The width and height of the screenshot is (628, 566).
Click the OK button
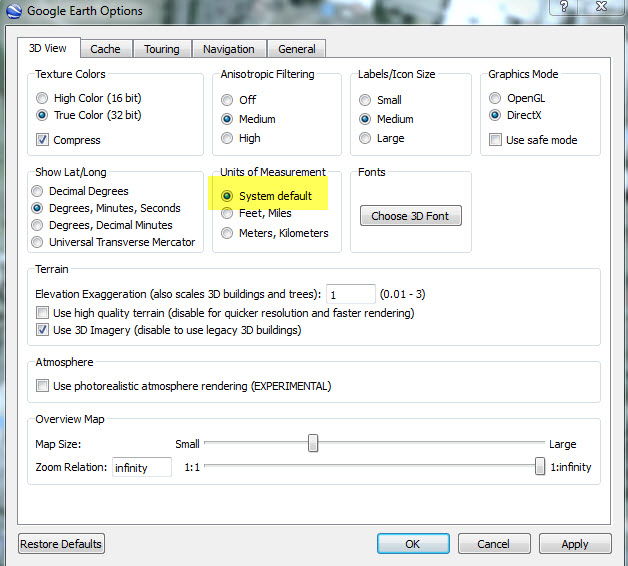coord(413,544)
